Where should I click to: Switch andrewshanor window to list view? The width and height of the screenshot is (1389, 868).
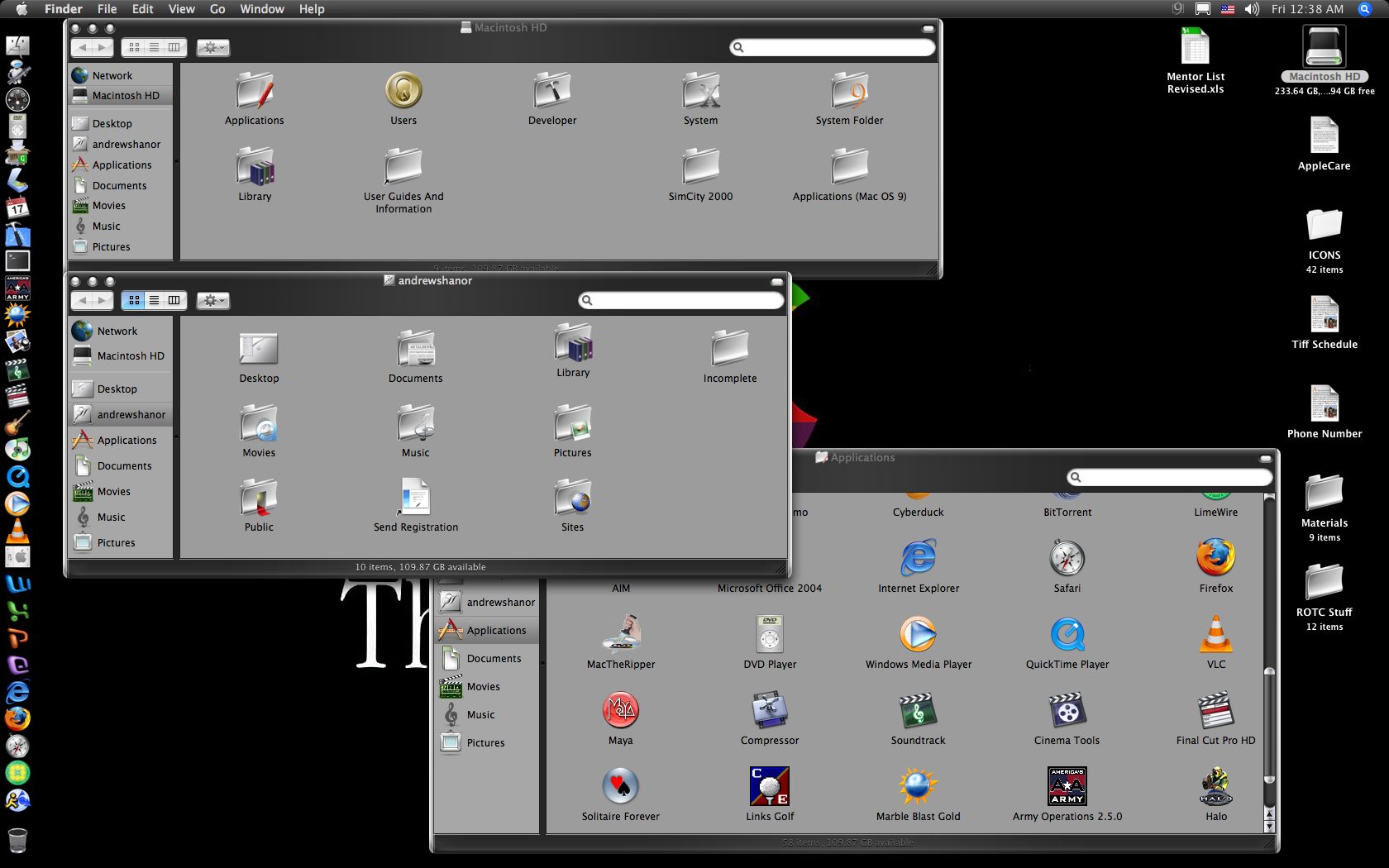(x=154, y=300)
